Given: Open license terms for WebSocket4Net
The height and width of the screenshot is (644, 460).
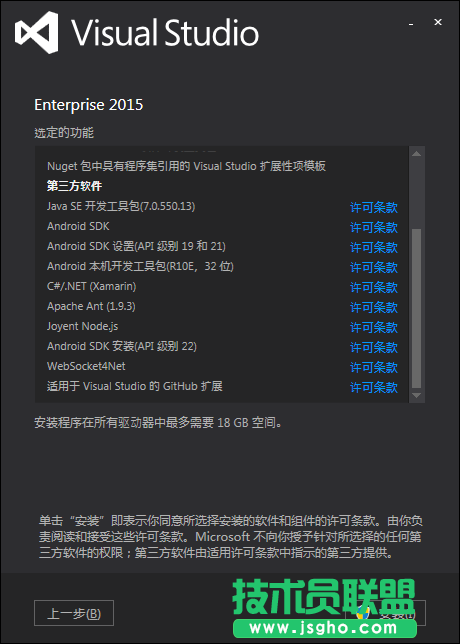Looking at the screenshot, I should click(374, 367).
